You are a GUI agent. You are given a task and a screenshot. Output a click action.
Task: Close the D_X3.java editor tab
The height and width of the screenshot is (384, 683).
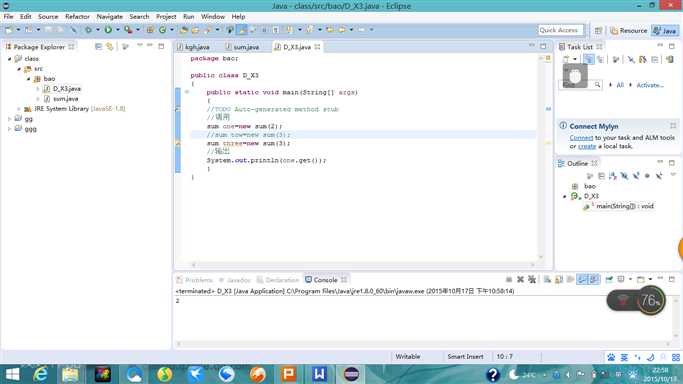point(317,47)
